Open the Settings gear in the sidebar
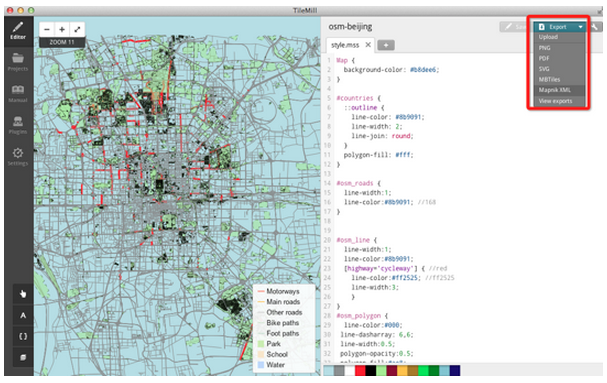Image resolution: width=607 pixels, height=383 pixels. (18, 157)
